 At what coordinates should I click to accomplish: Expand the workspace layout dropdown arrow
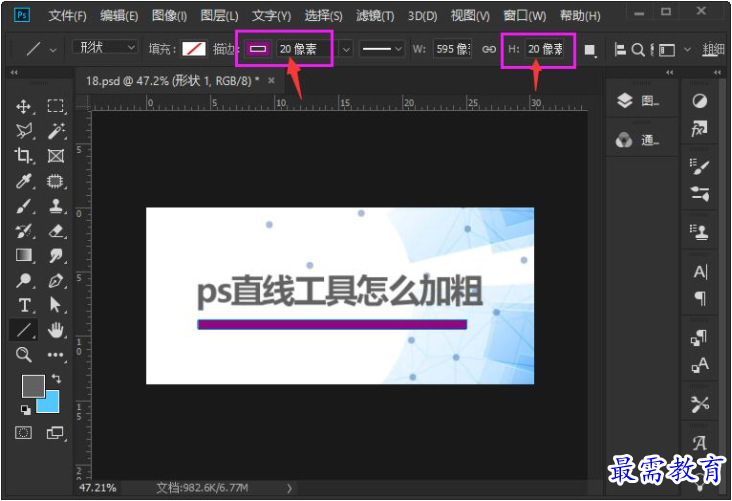pos(687,49)
